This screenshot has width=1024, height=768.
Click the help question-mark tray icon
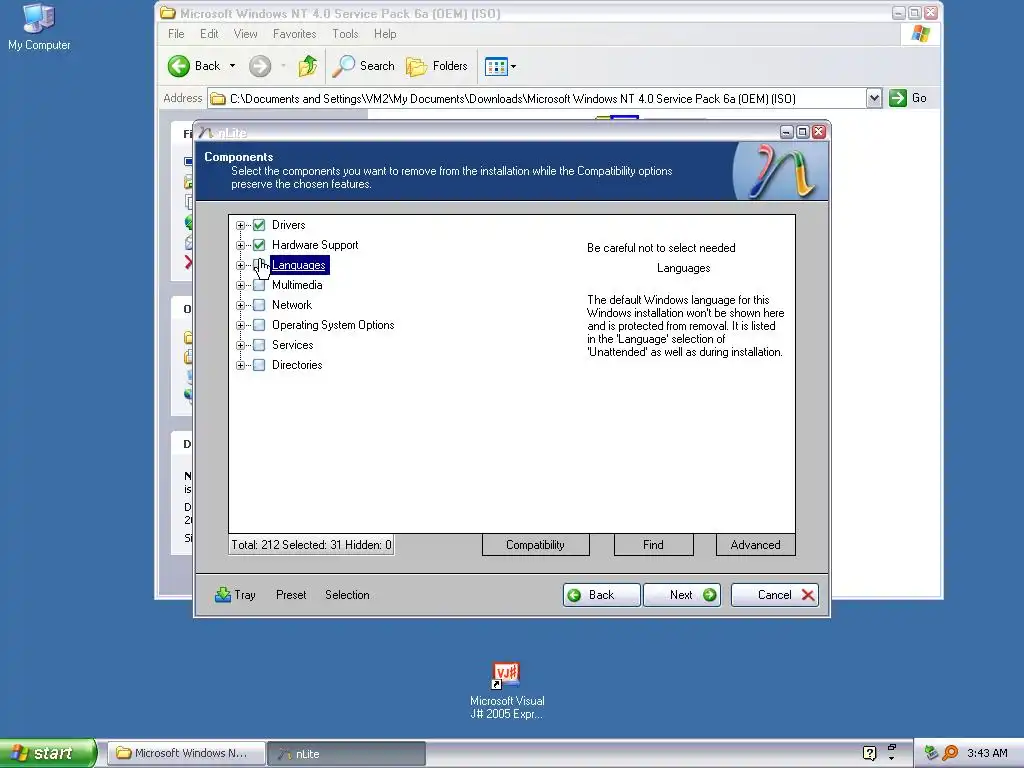(869, 753)
